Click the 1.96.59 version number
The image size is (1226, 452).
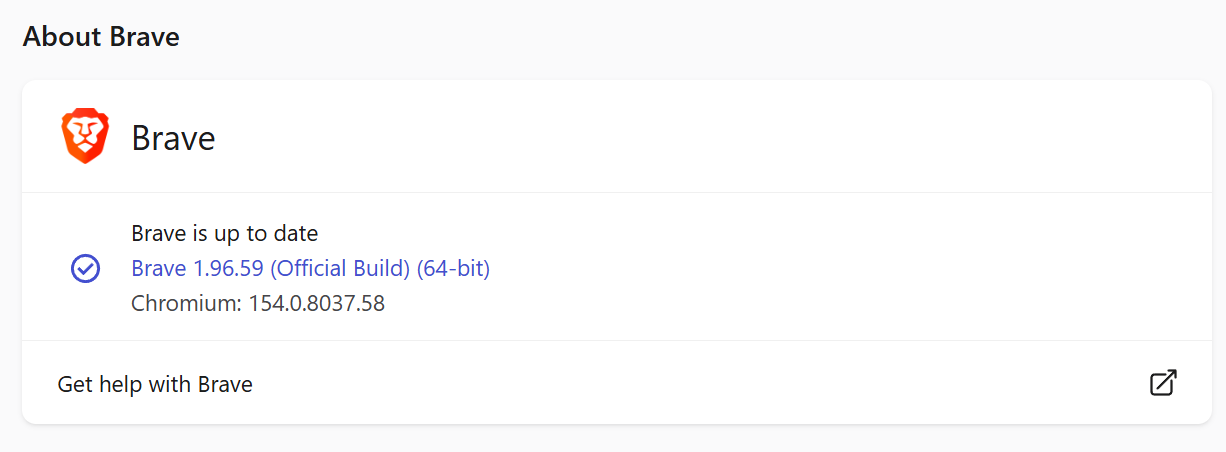pyautogui.click(x=228, y=268)
